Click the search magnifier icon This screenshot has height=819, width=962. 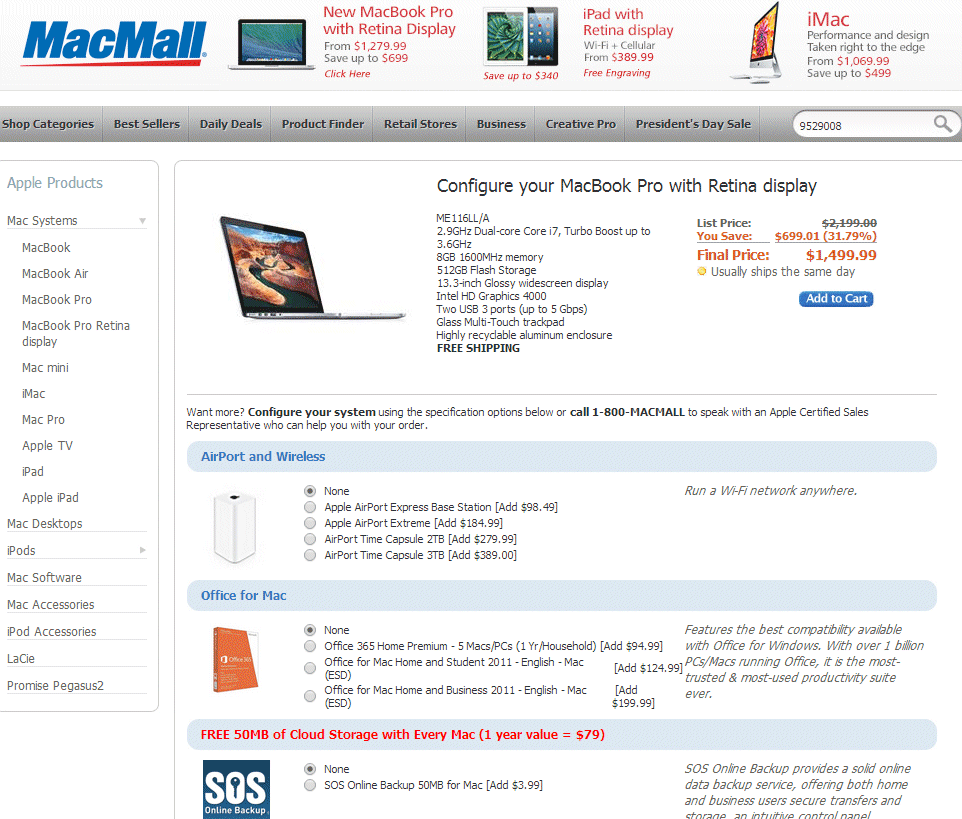pyautogui.click(x=942, y=125)
